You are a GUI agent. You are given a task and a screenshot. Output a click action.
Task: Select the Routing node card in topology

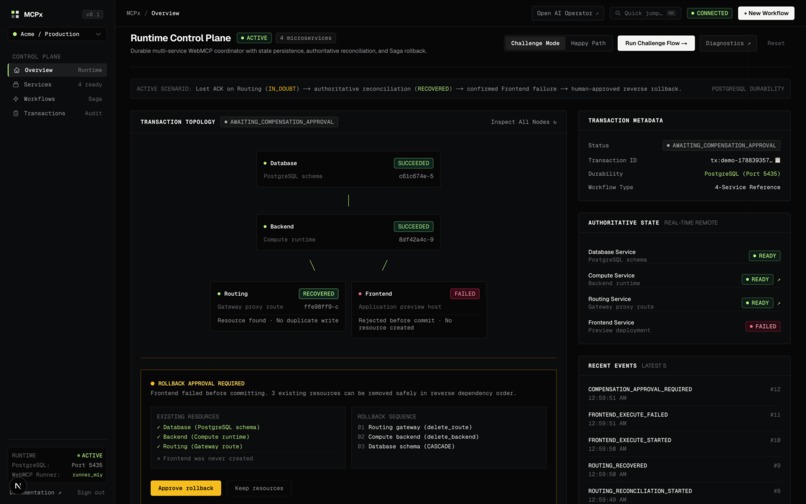click(278, 307)
